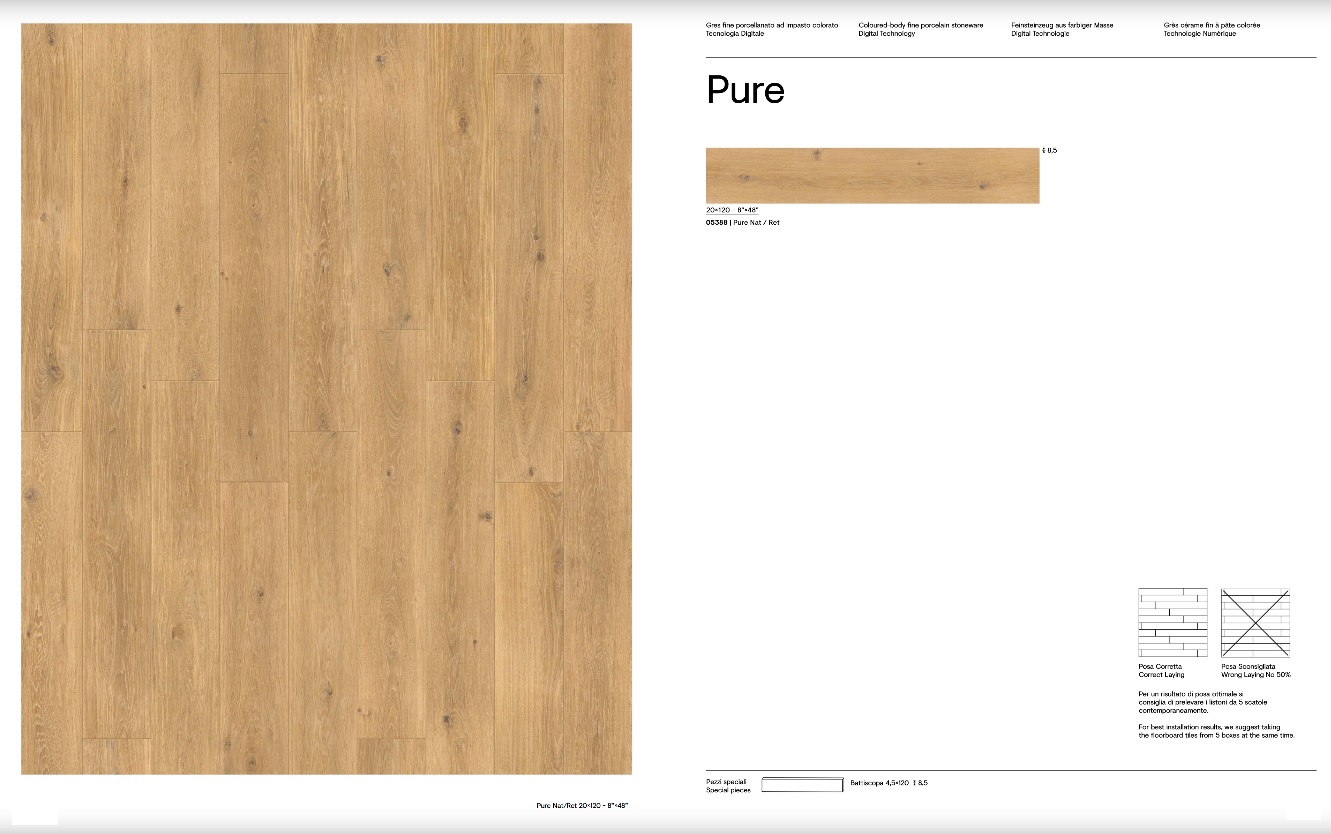The width and height of the screenshot is (1331, 834).
Task: Click the "For best installation results" paragraph
Action: pyautogui.click(x=1215, y=731)
